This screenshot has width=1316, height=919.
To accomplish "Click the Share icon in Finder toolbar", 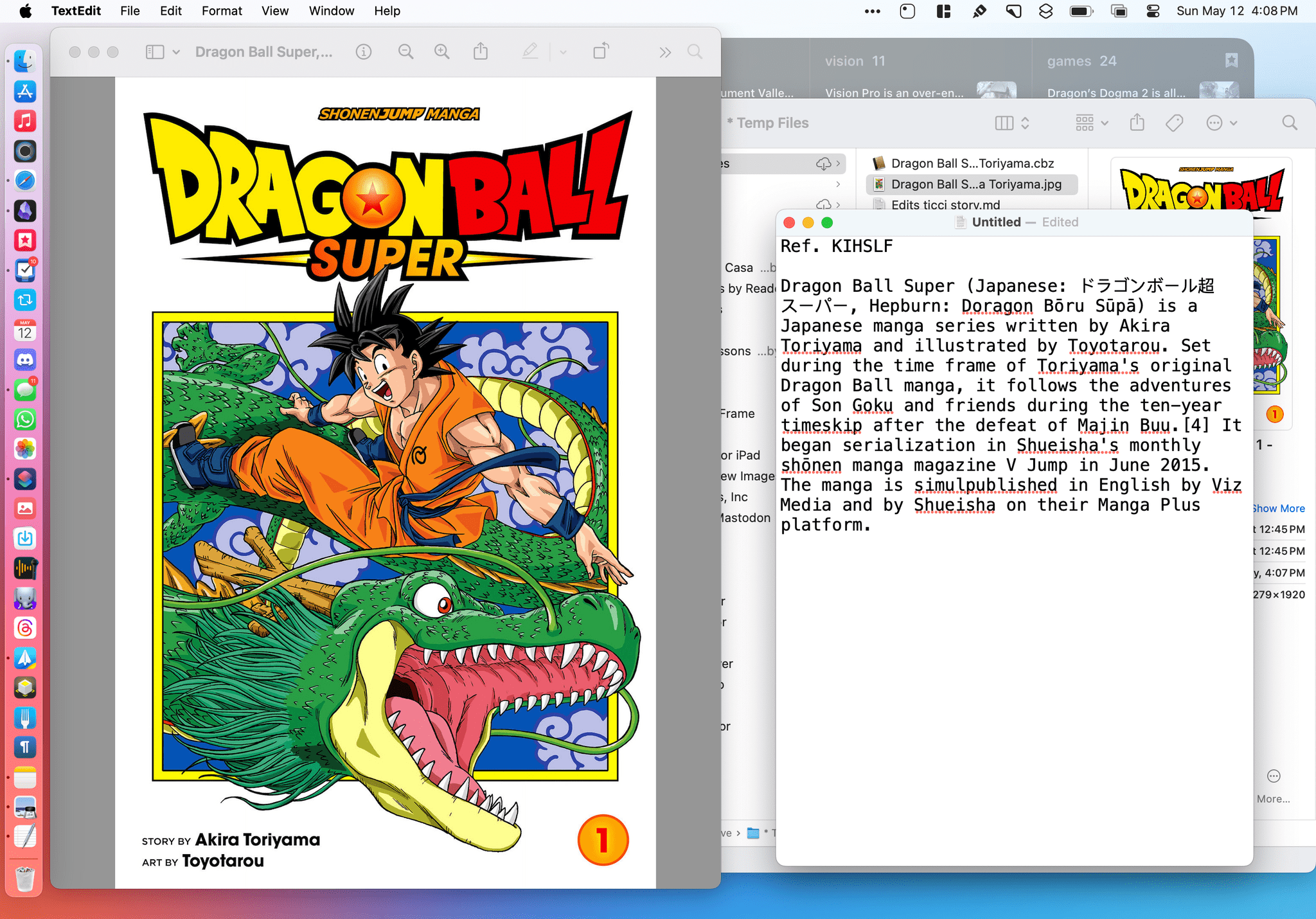I will tap(1137, 122).
